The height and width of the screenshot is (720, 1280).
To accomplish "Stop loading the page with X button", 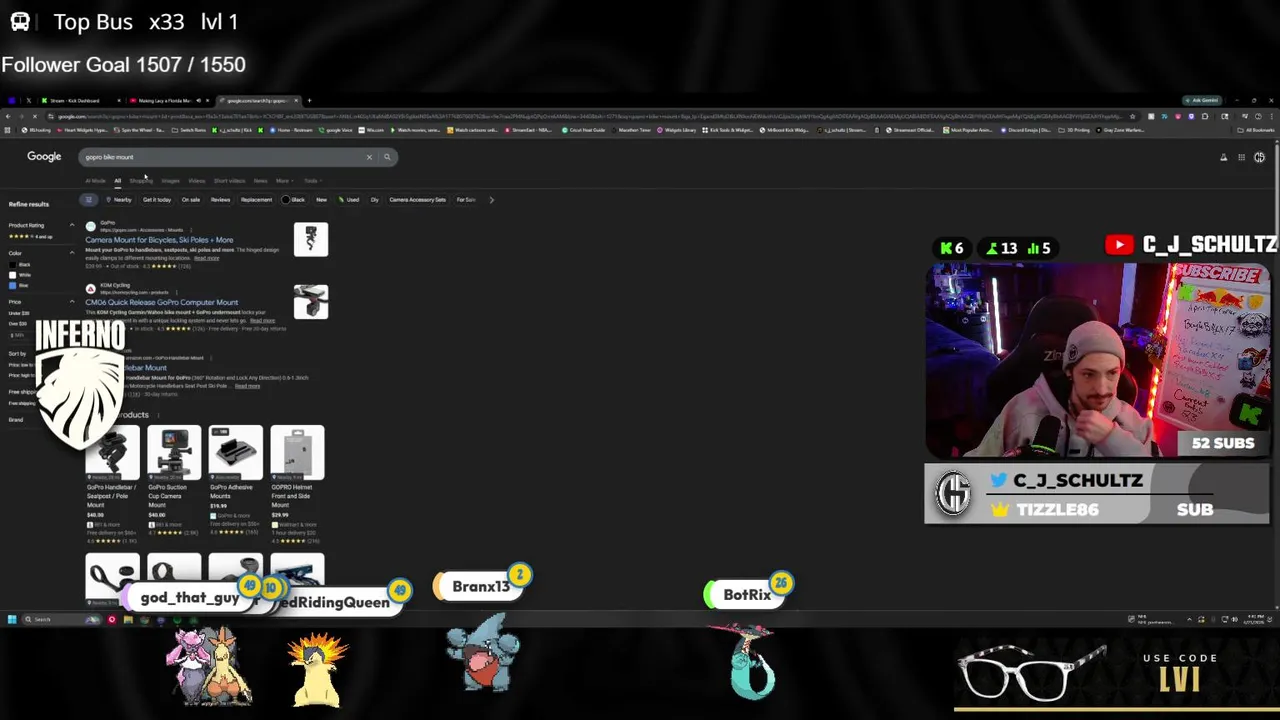I will [x=35, y=116].
